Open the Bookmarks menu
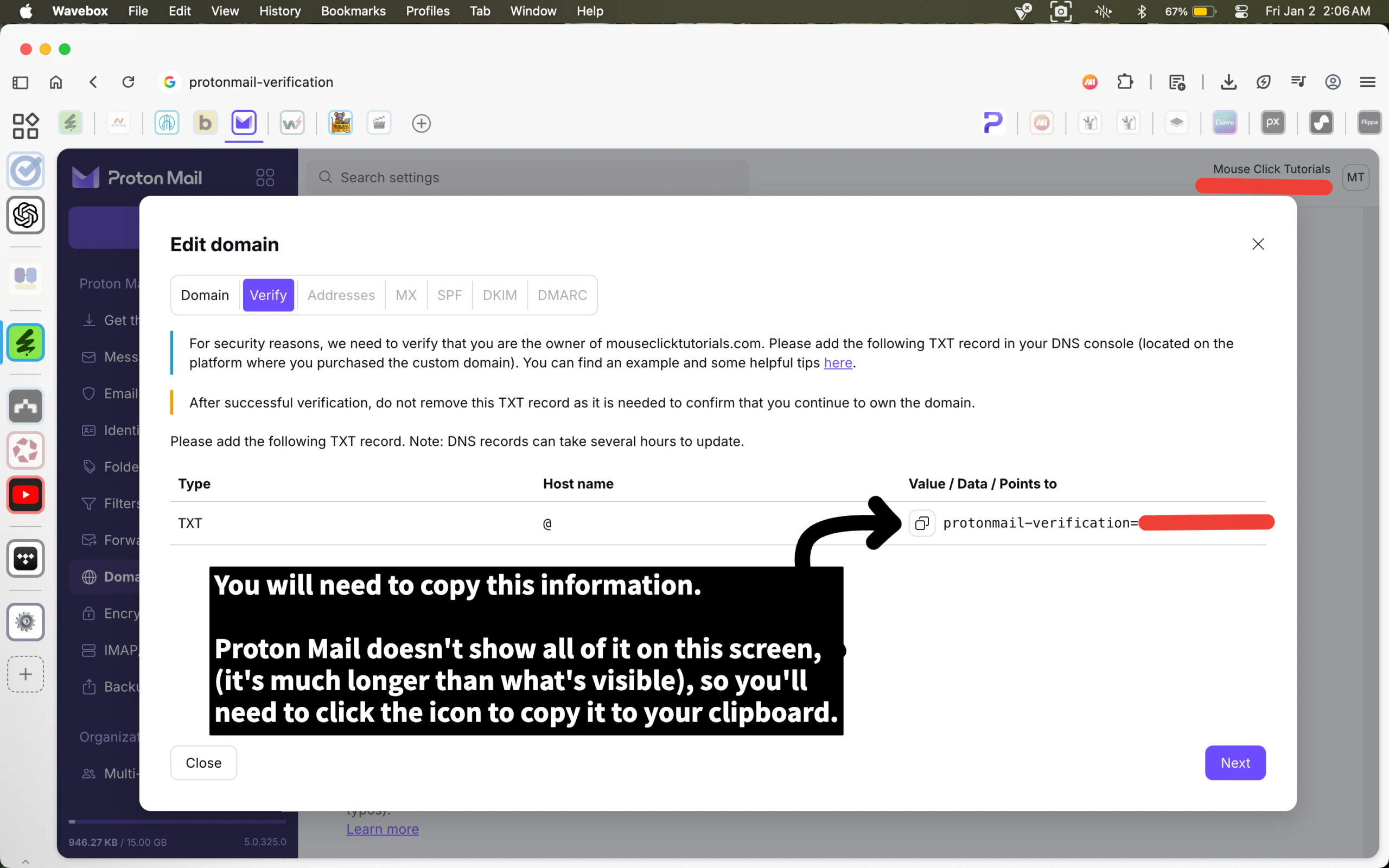Viewport: 1389px width, 868px height. [353, 11]
